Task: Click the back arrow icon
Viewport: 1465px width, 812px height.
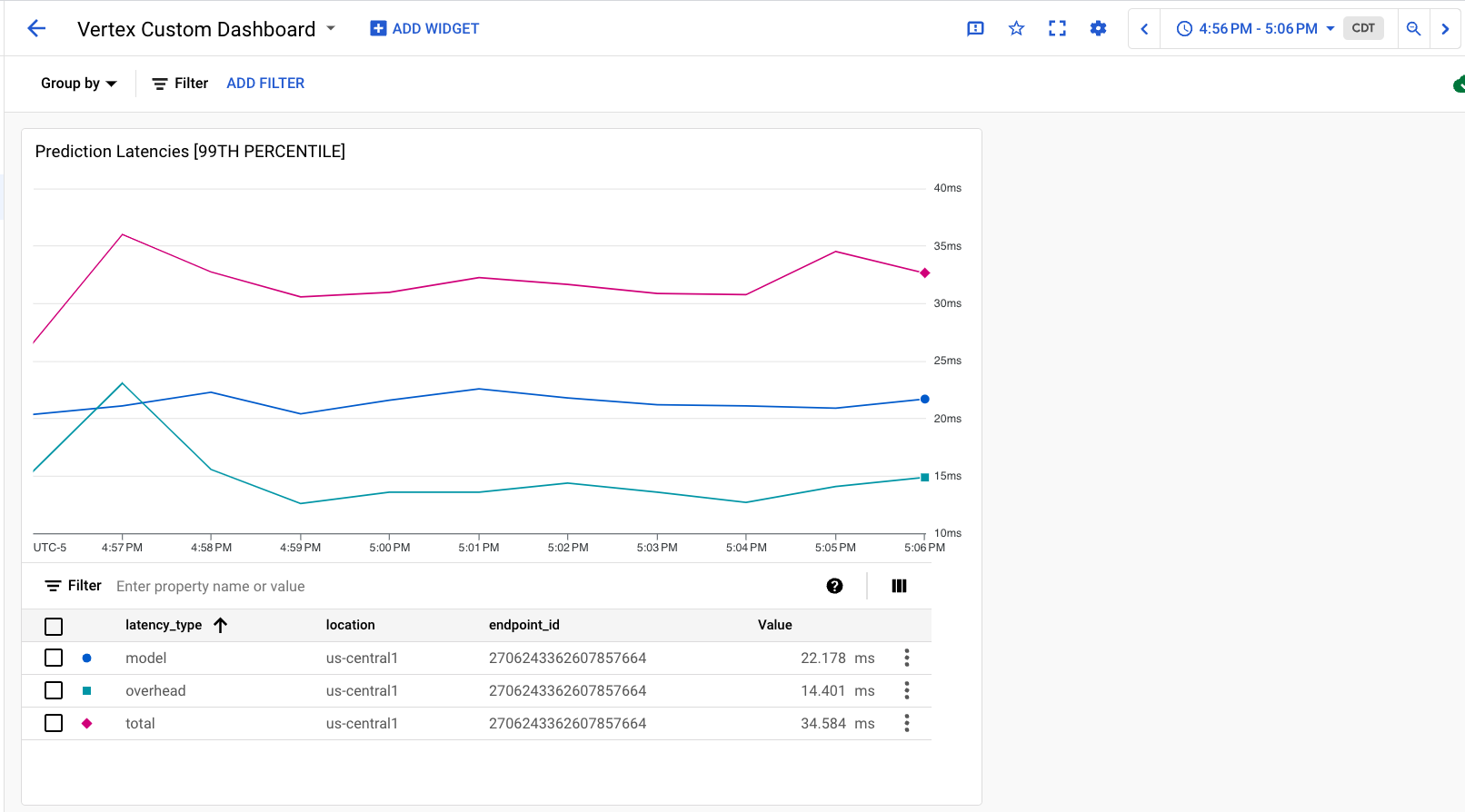Action: (x=36, y=28)
